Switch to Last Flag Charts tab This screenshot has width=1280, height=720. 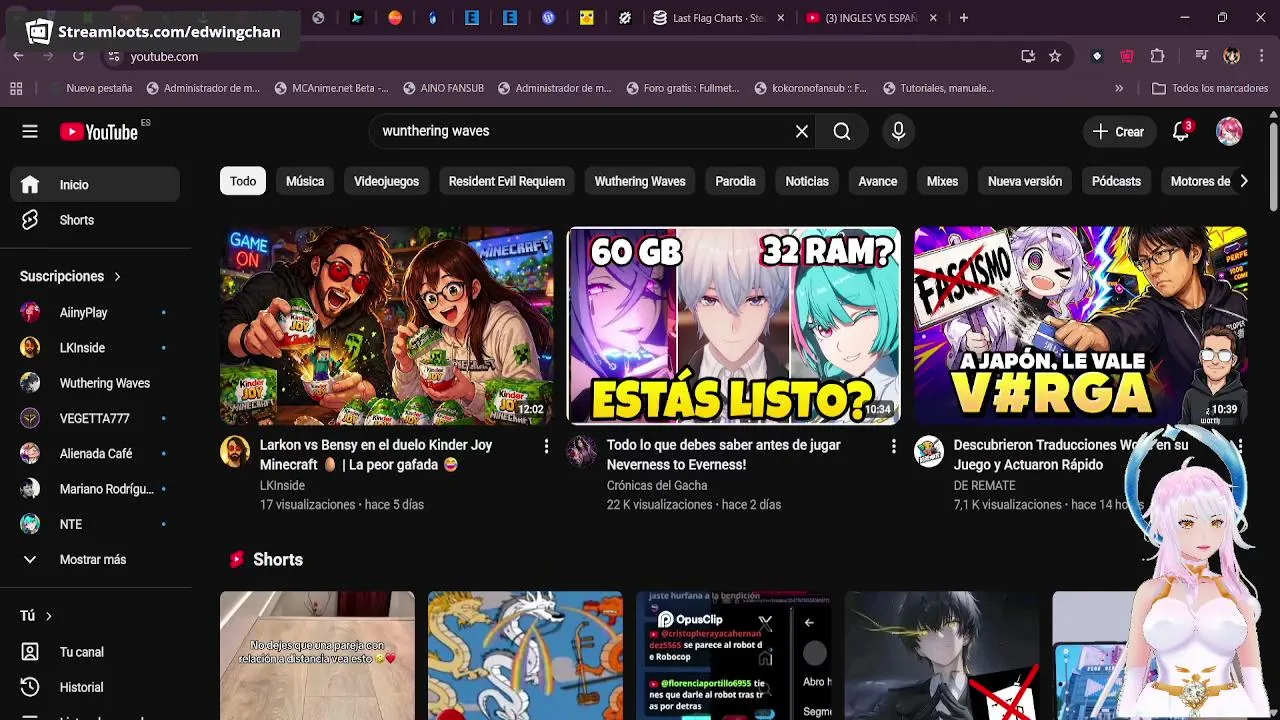click(x=717, y=18)
